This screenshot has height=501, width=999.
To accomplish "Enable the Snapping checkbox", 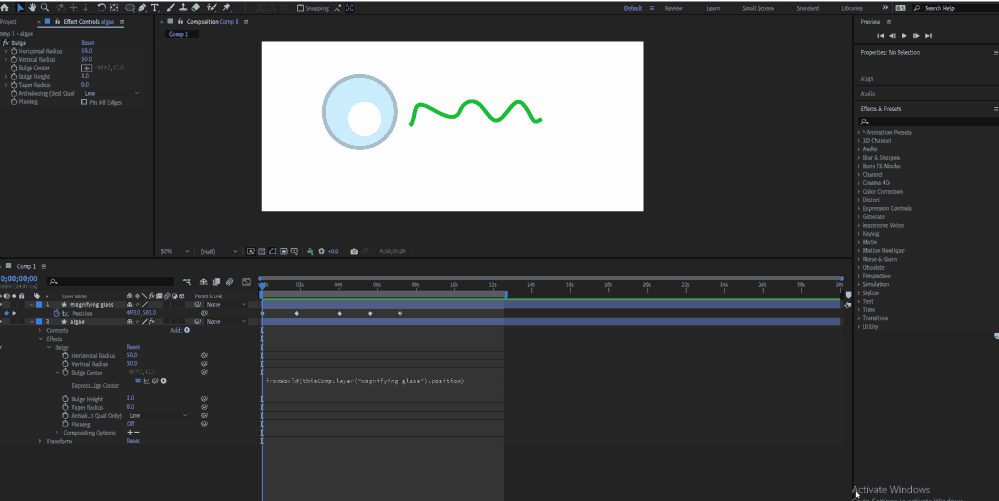I will click(x=301, y=8).
